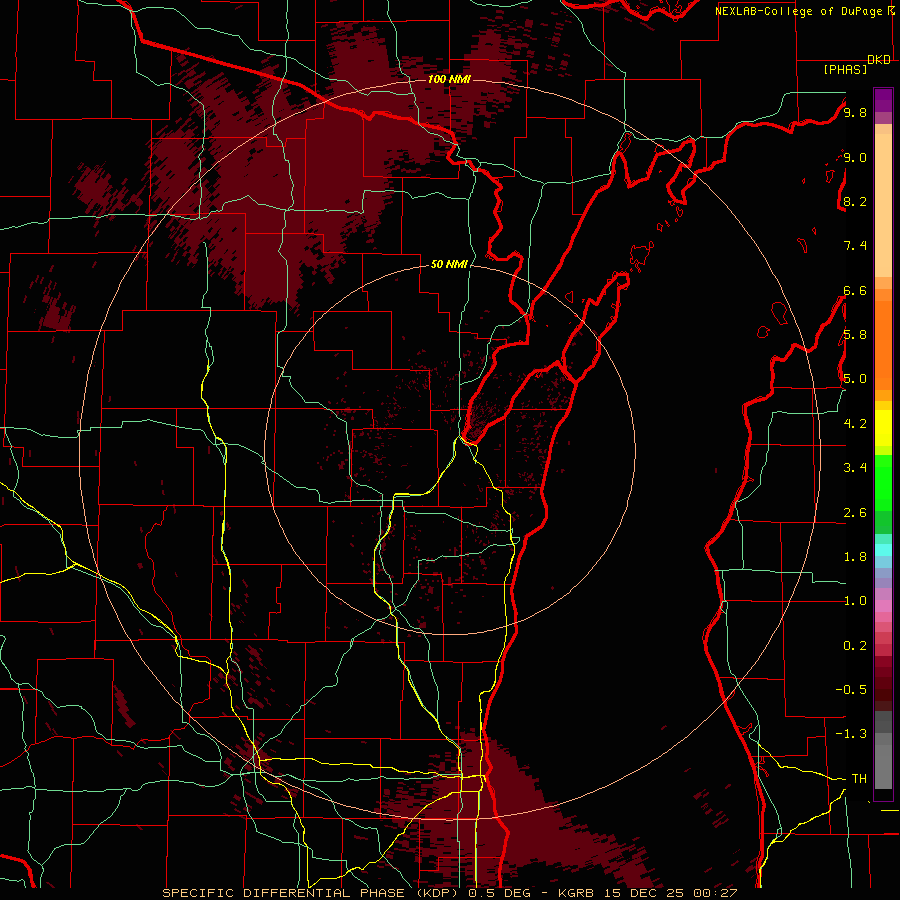Click the 9.8 value on color scale

coord(855,112)
